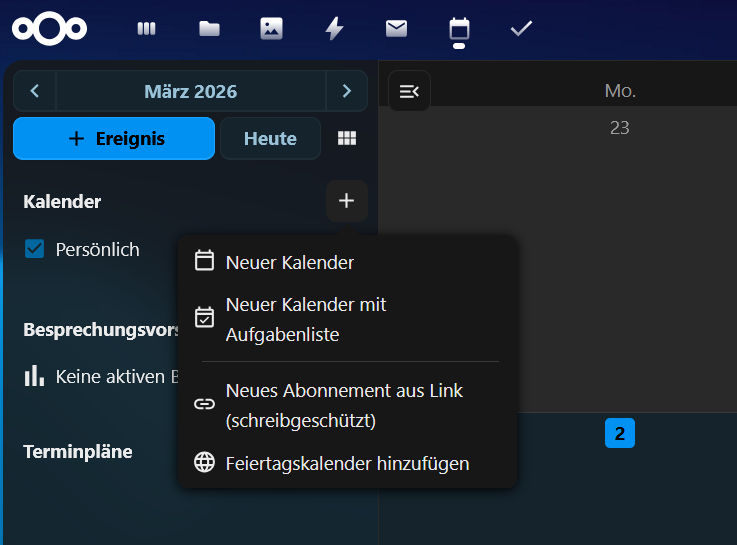The image size is (737, 545).
Task: Open the grid view selector icon
Action: pos(347,139)
